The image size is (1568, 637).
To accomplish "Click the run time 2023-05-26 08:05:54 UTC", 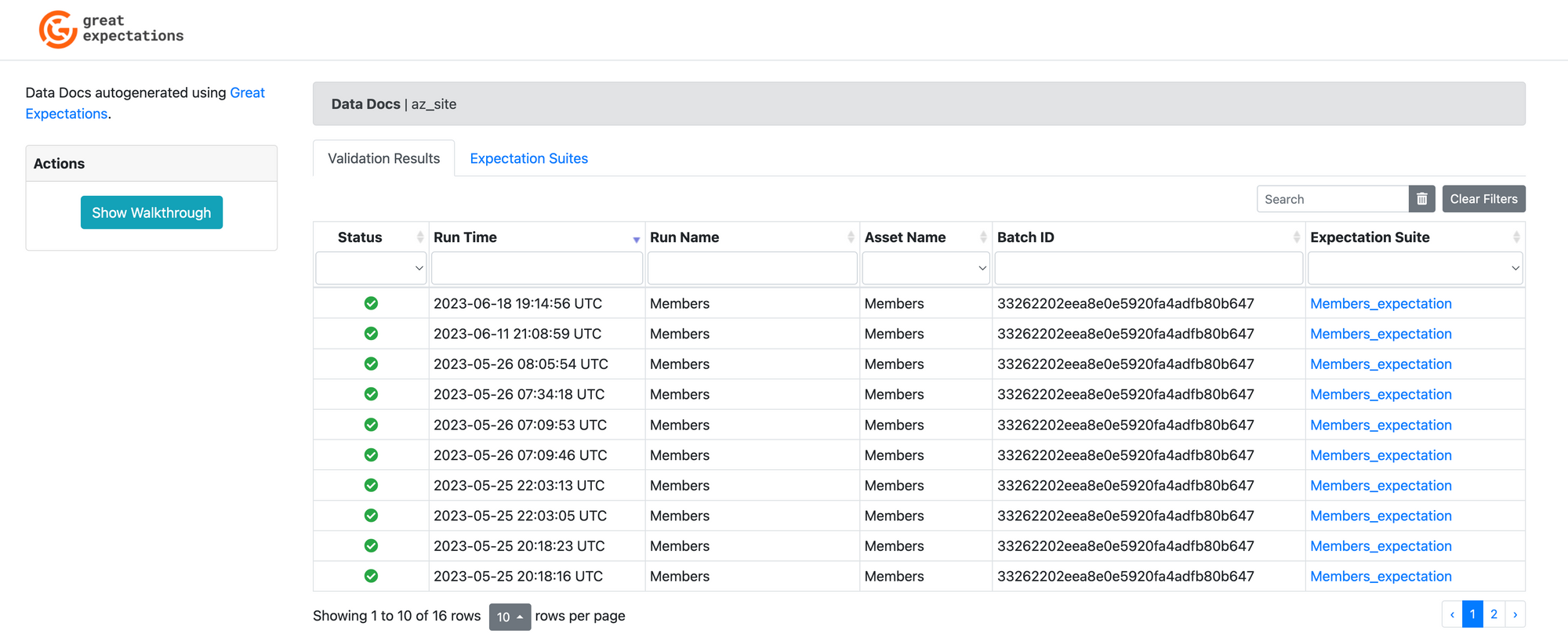I will (x=521, y=364).
